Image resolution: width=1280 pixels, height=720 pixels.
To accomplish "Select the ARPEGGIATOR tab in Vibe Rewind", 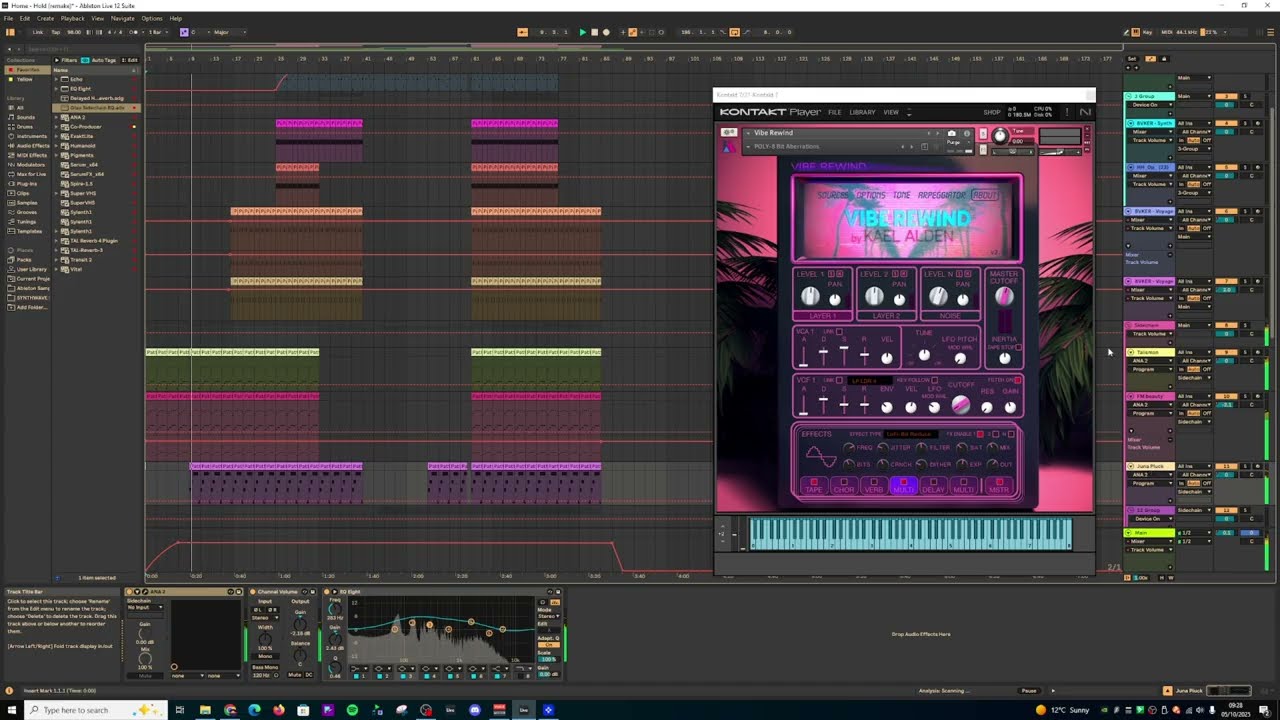I will pyautogui.click(x=942, y=195).
